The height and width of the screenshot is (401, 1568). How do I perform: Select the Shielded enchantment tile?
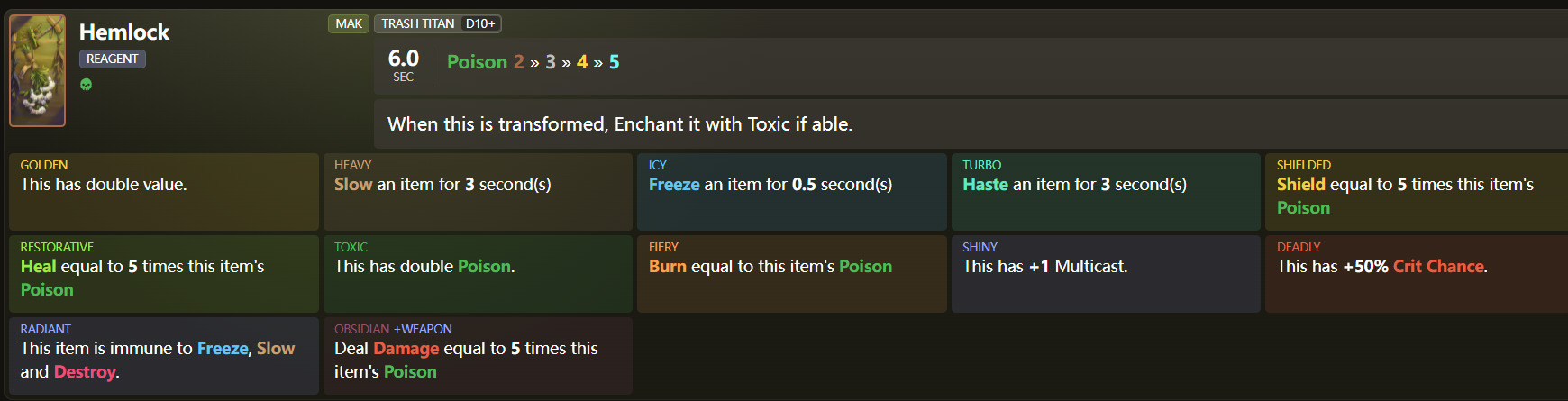click(1416, 191)
